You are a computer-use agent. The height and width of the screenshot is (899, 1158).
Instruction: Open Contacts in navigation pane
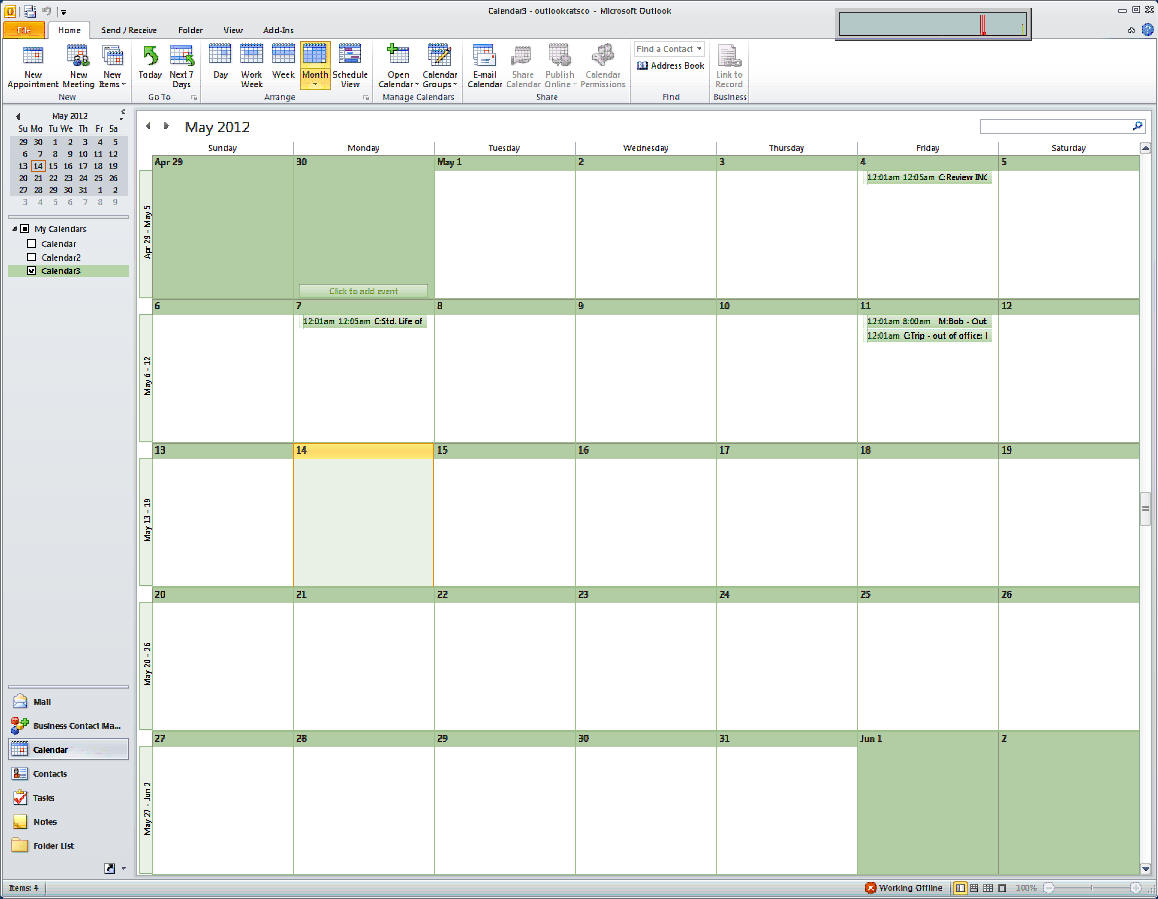[50, 774]
